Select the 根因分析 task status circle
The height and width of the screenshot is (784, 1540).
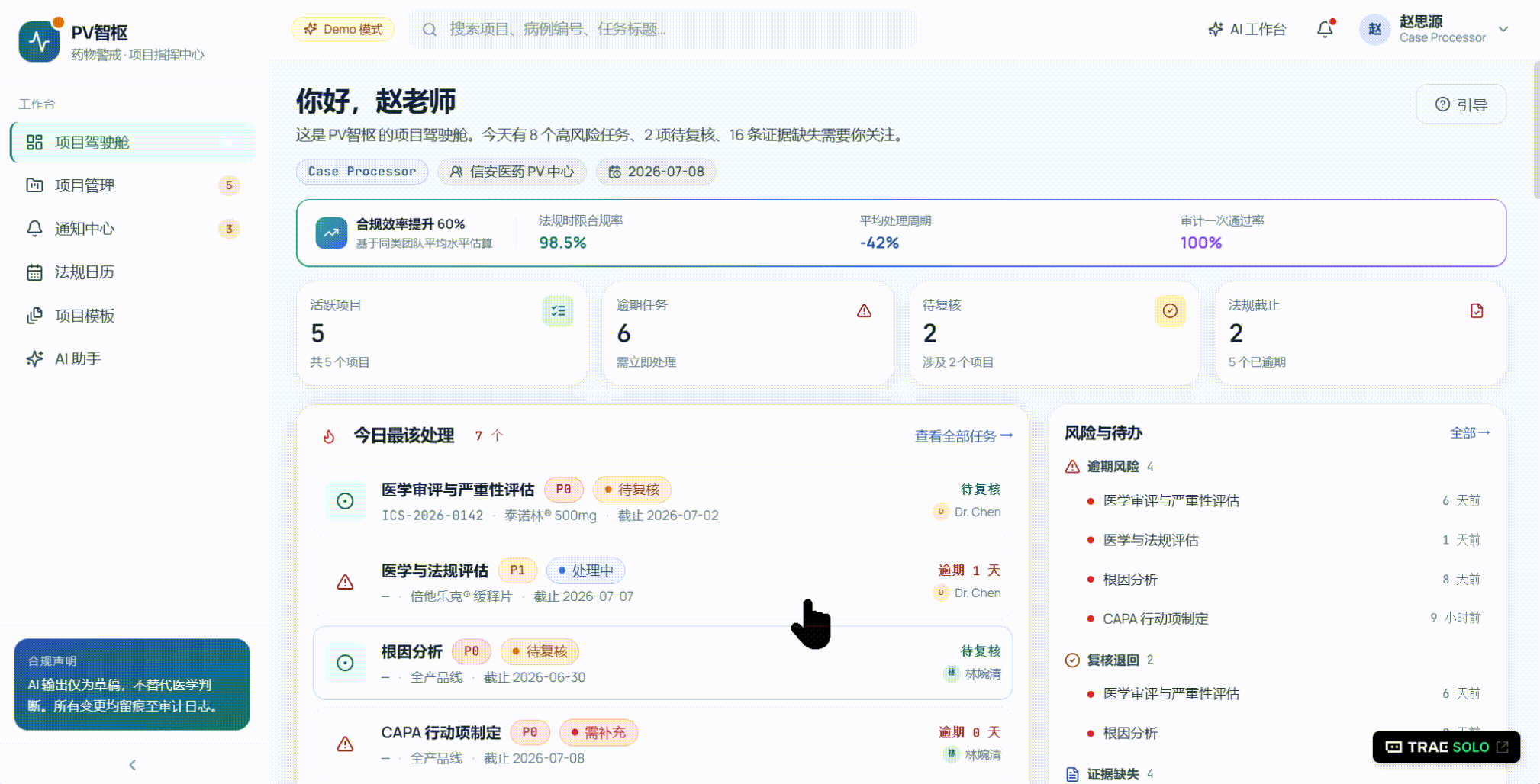click(x=345, y=663)
